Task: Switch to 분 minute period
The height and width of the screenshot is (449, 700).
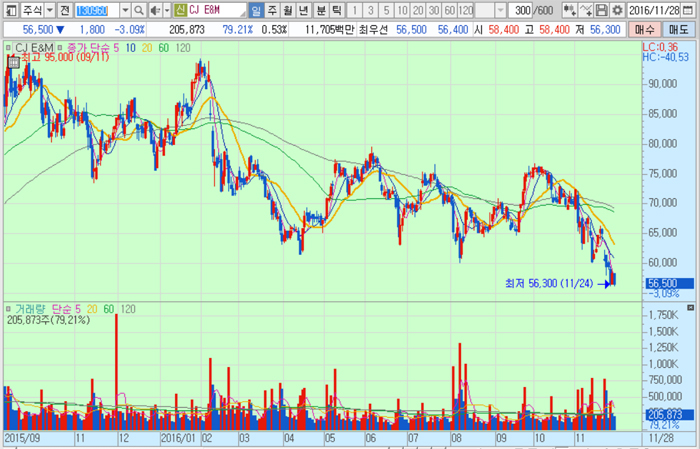Action: coord(321,10)
